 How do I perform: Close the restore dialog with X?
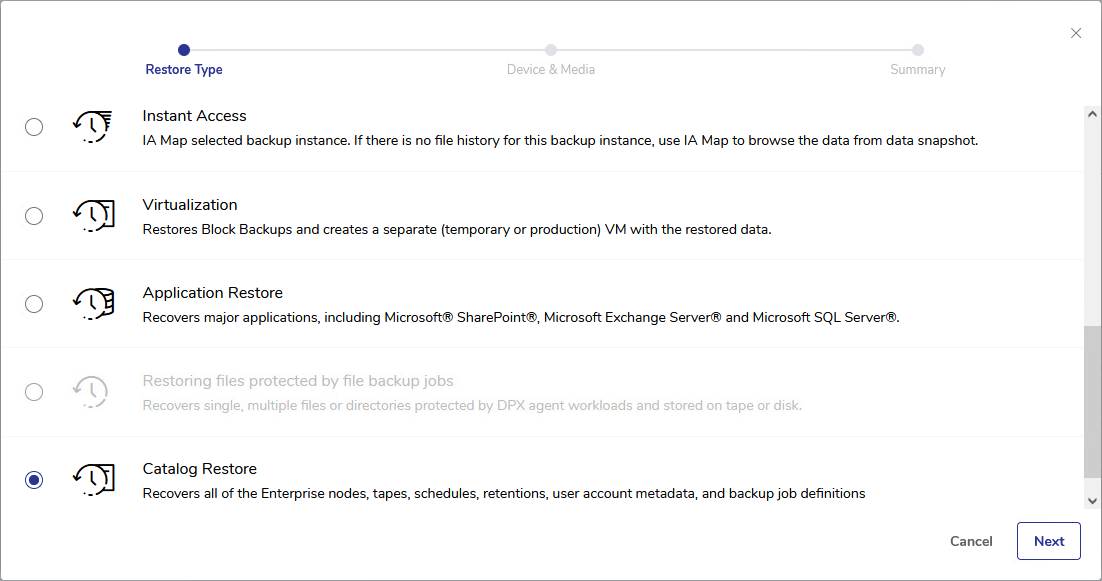click(x=1076, y=33)
